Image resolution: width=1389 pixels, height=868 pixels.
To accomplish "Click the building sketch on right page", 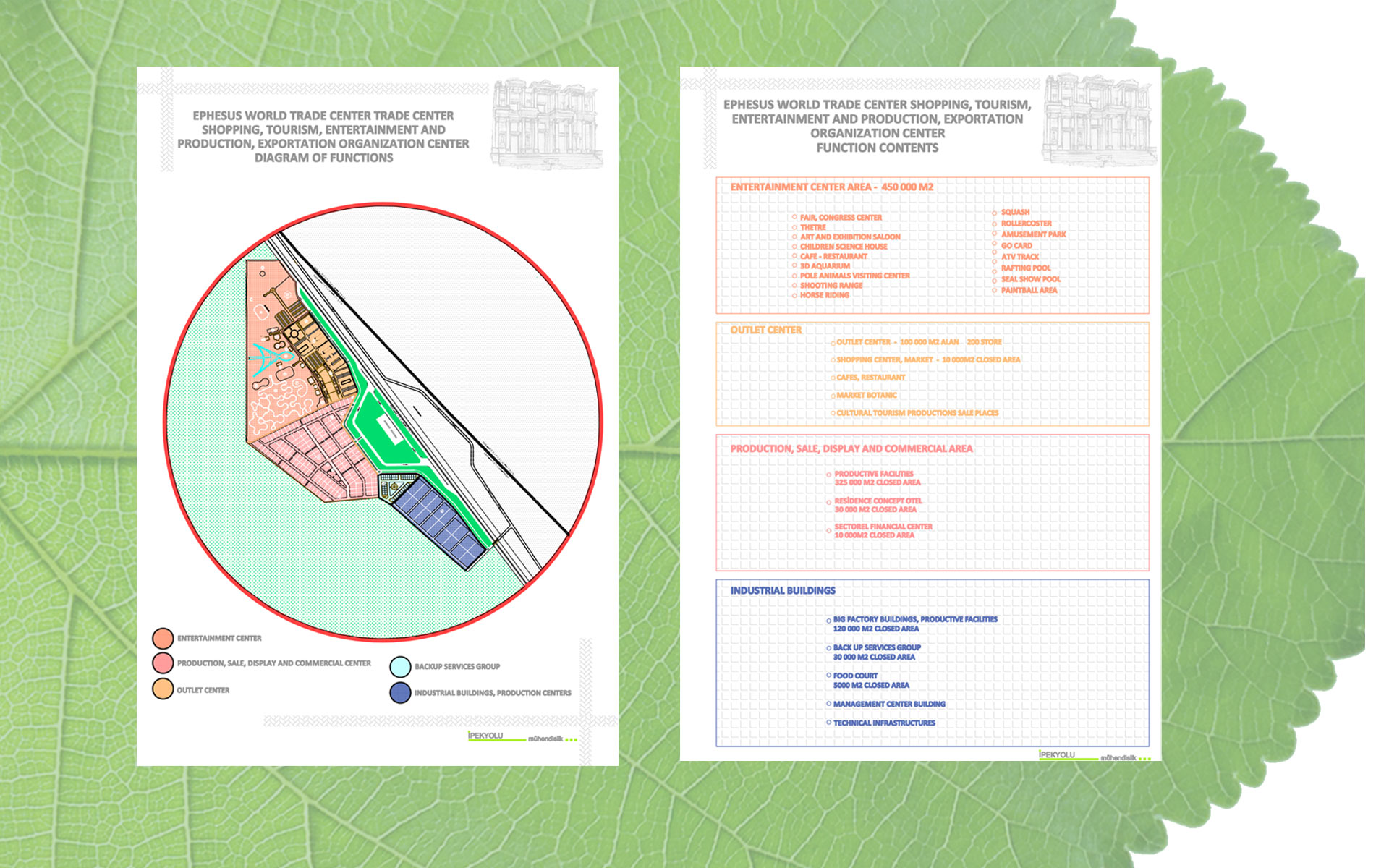I will [1098, 119].
